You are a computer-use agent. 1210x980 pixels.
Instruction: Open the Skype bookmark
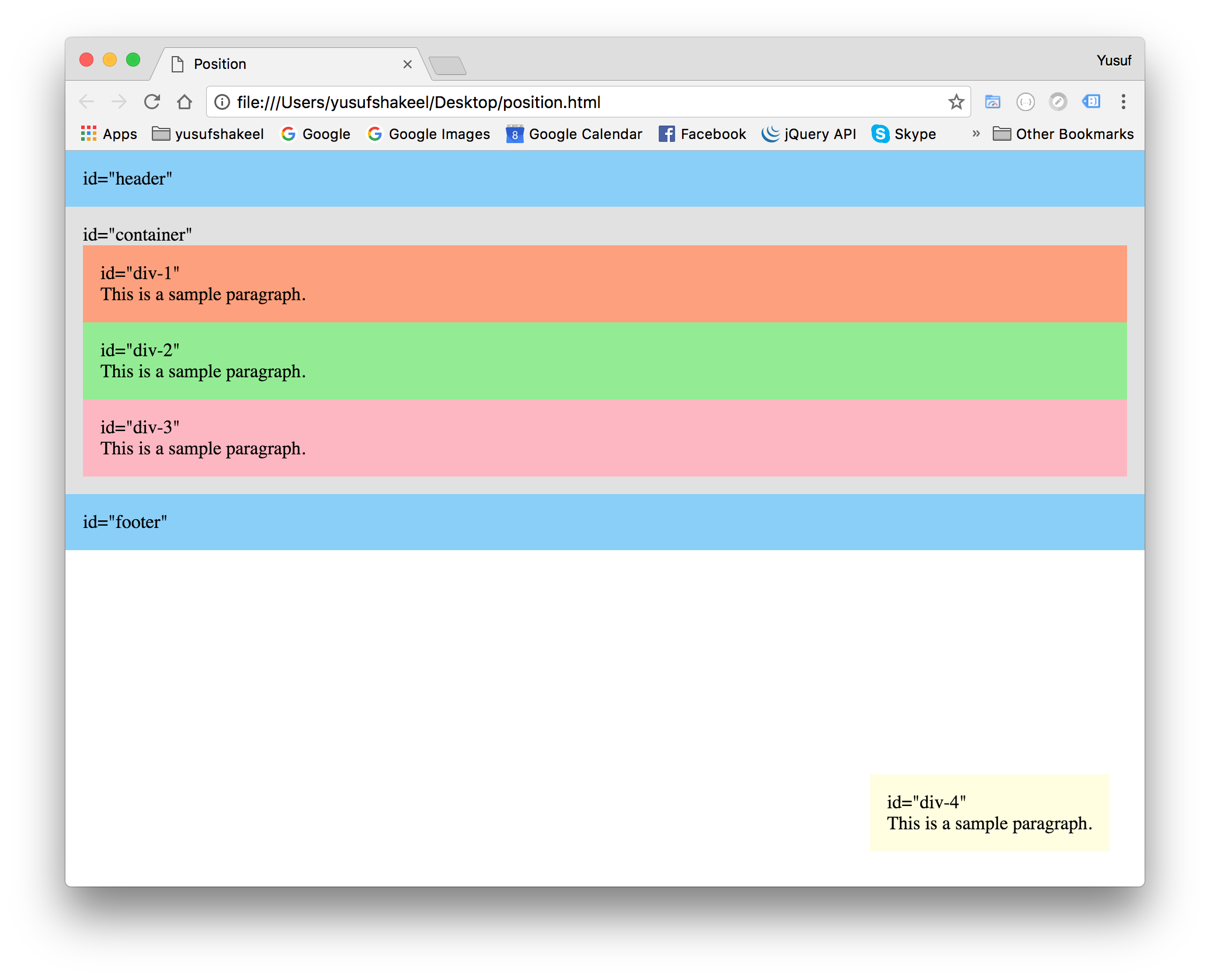(x=904, y=134)
